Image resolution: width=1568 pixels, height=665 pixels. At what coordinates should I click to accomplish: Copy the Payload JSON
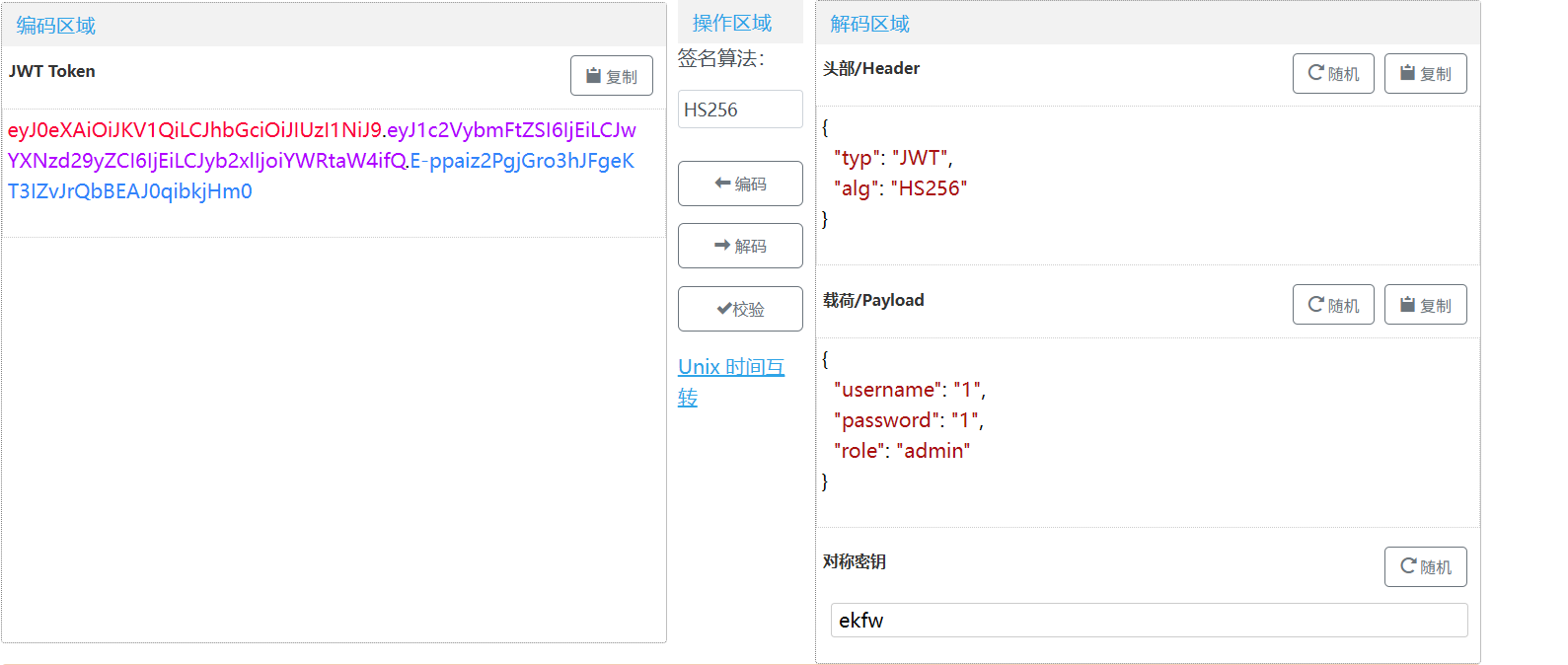coord(1425,305)
